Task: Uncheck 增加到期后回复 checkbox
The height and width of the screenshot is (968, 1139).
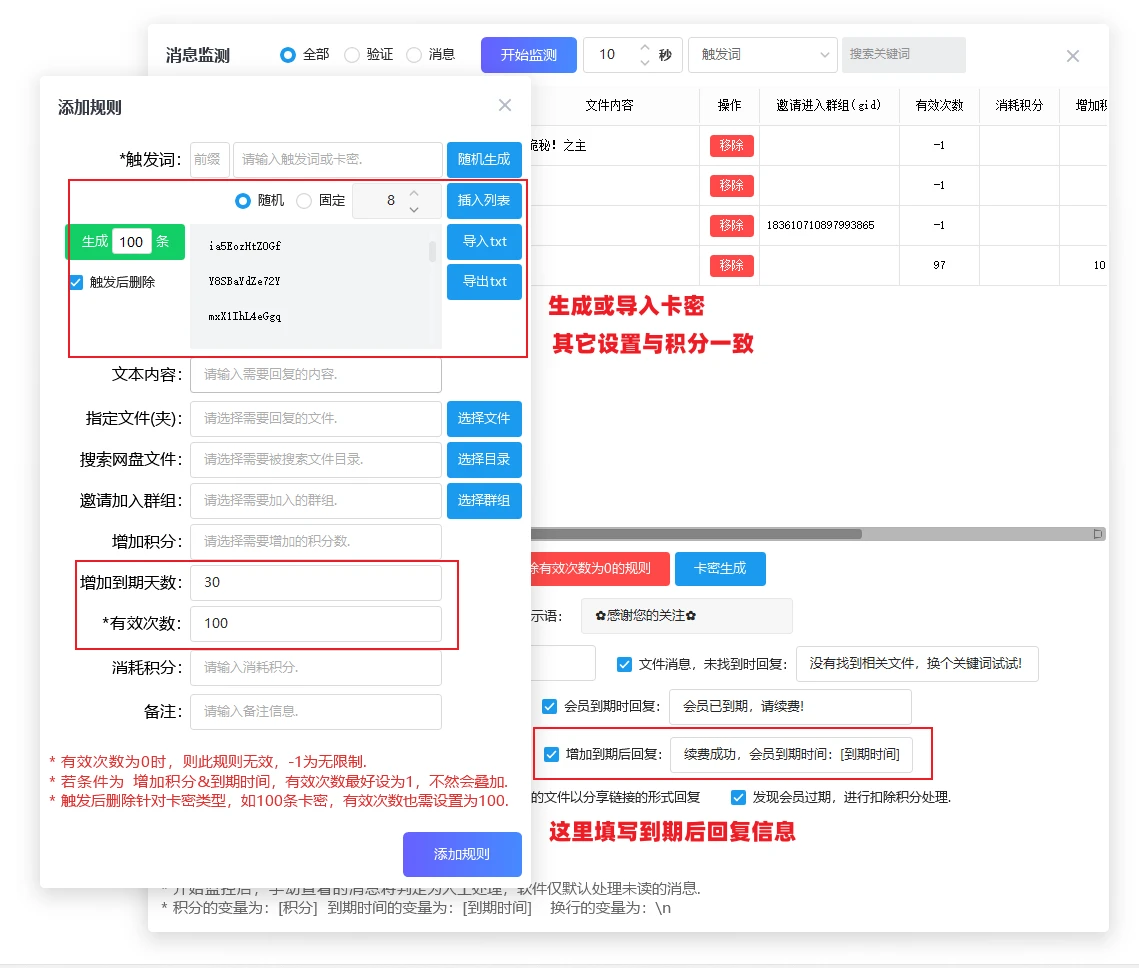Action: 551,755
